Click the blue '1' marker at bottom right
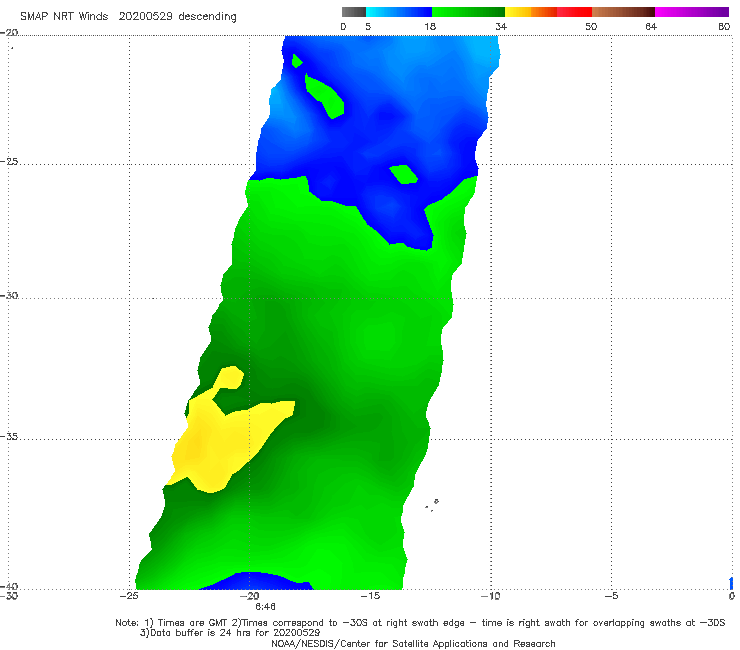This screenshot has width=740, height=650. 732,583
